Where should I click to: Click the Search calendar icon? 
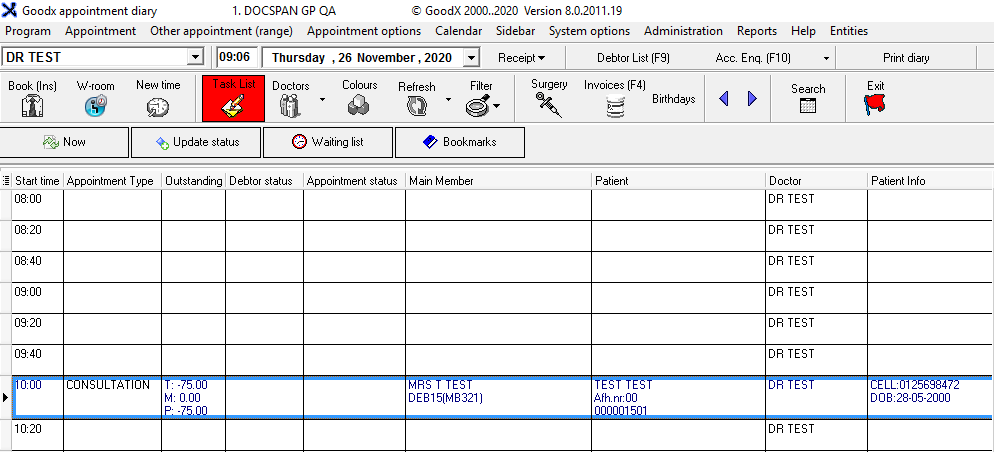pos(808,104)
